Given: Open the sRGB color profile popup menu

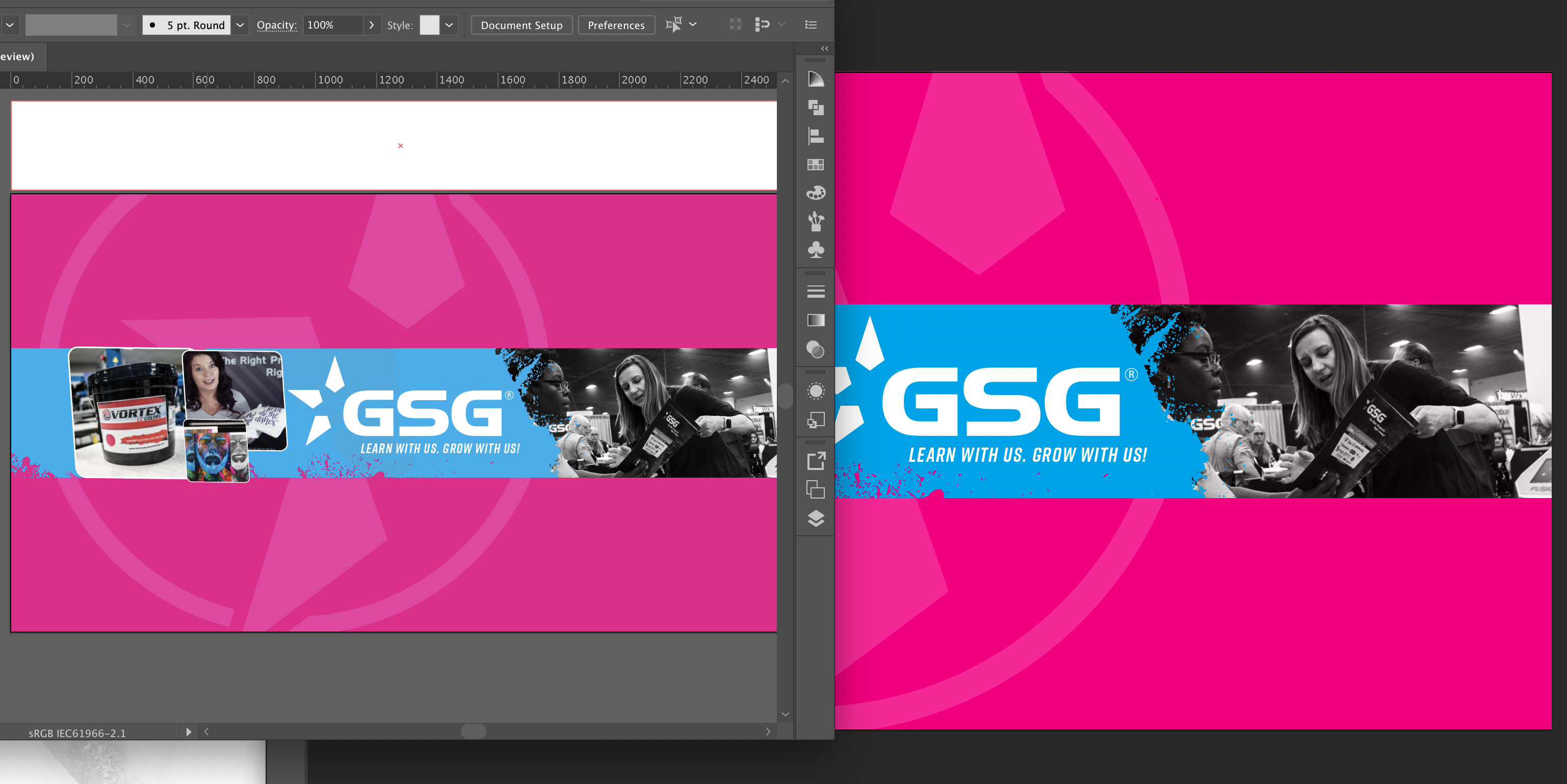Looking at the screenshot, I should click(189, 733).
